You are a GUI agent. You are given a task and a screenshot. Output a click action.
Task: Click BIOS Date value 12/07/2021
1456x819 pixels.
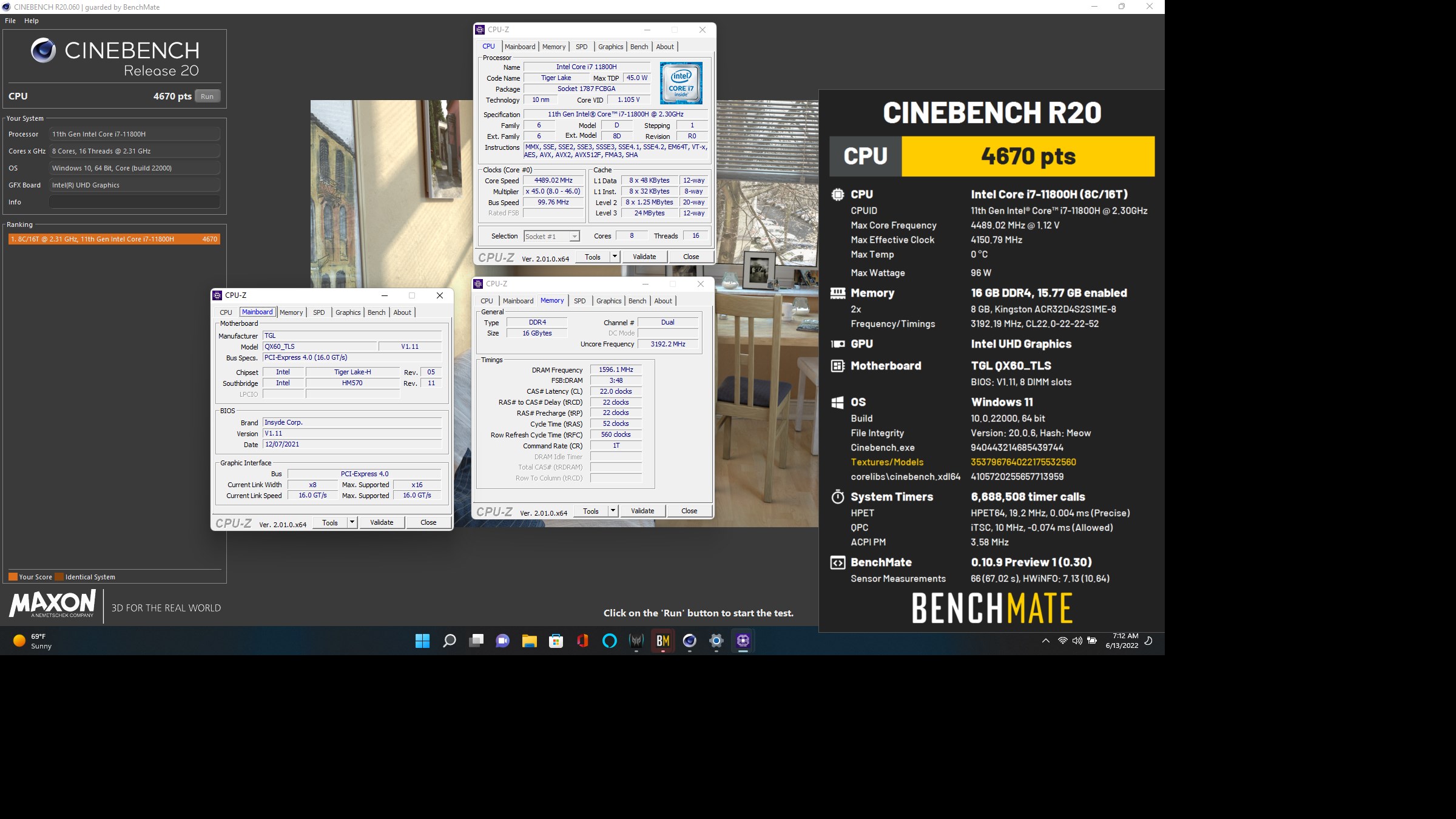tap(352, 444)
